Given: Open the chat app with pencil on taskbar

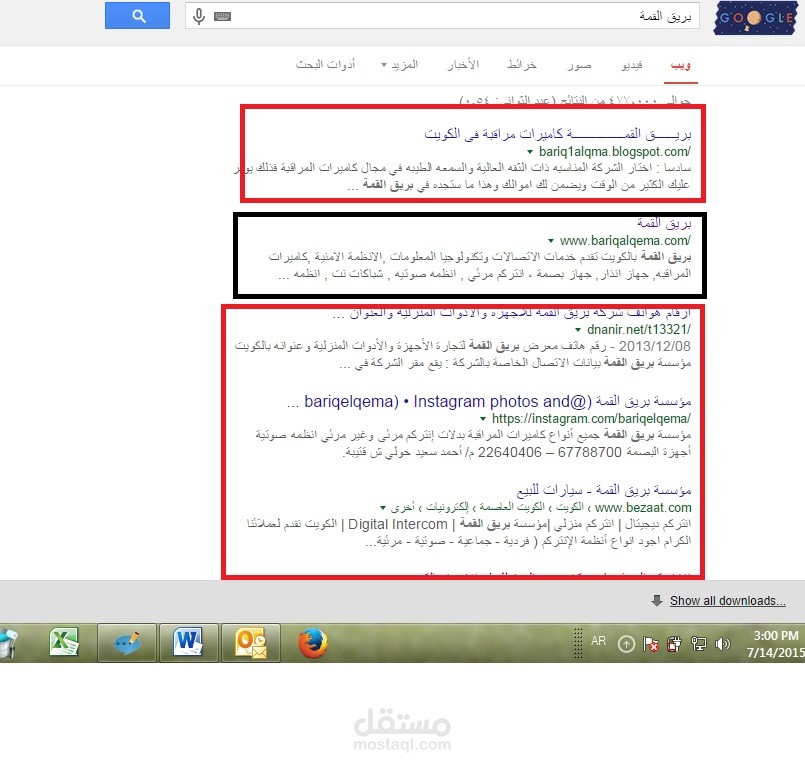Looking at the screenshot, I should pyautogui.click(x=127, y=643).
